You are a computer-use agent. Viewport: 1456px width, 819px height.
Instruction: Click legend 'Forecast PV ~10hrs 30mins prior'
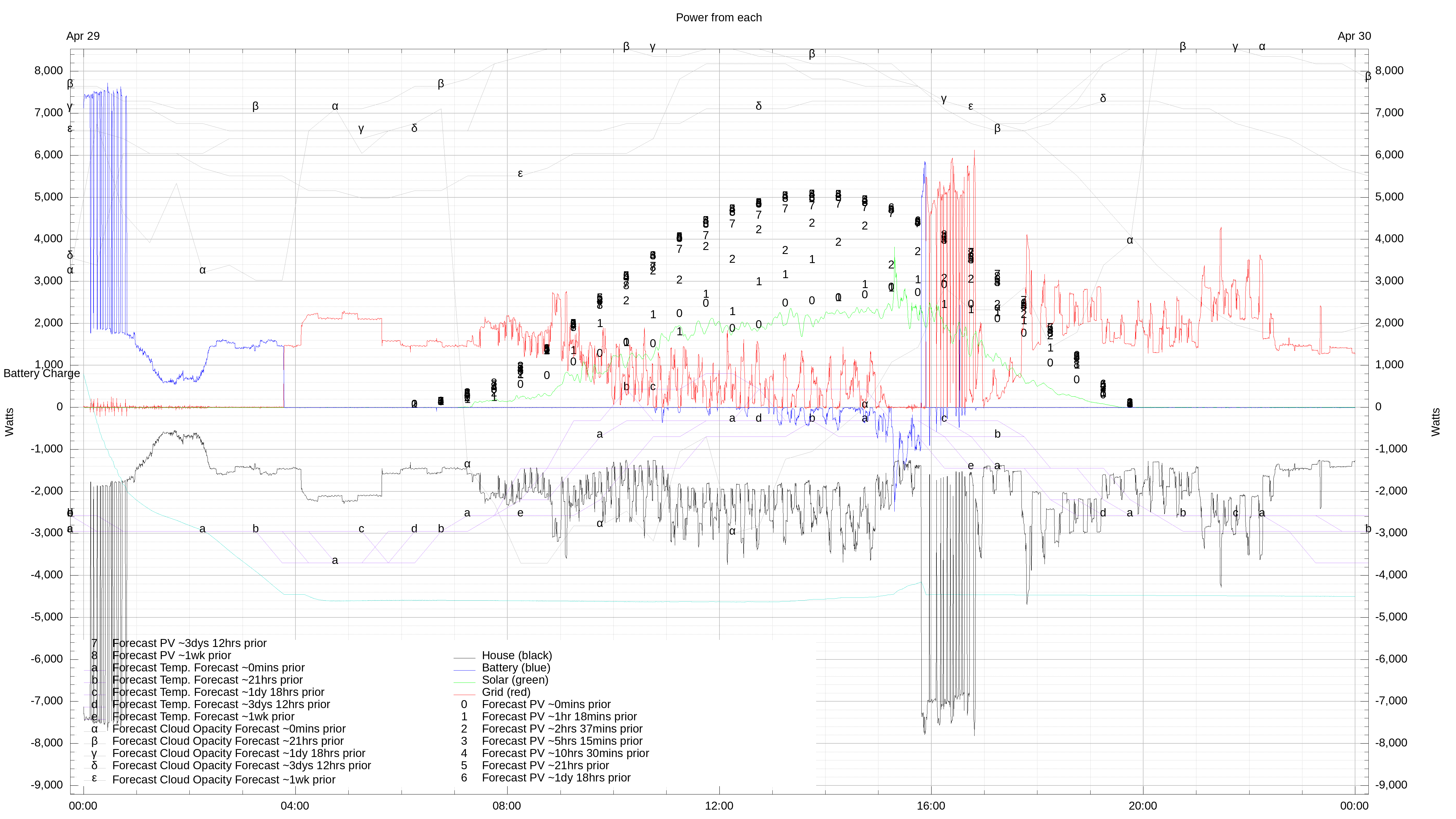point(565,753)
